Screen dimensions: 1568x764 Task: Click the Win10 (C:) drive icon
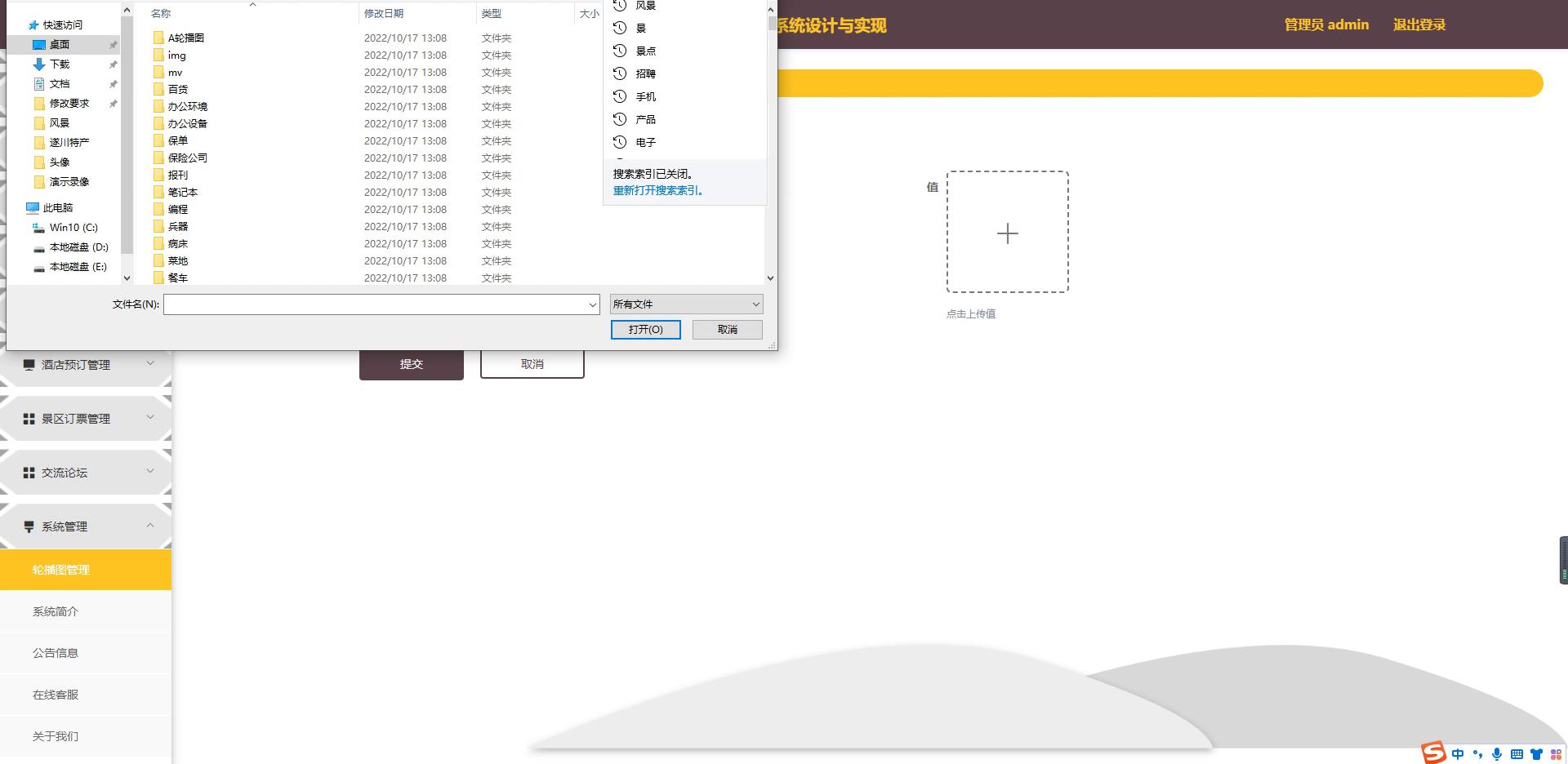[x=39, y=227]
